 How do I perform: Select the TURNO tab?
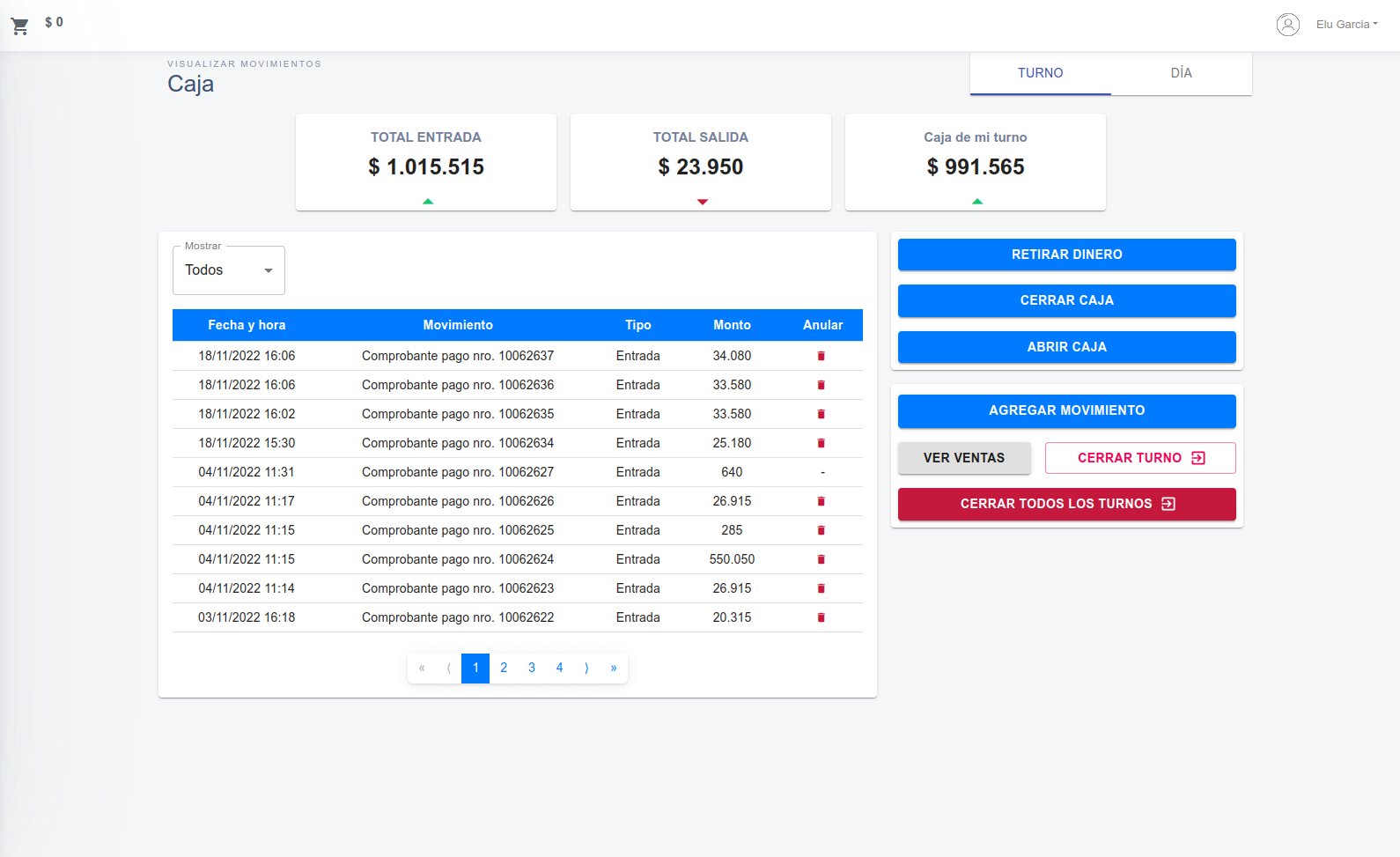click(1040, 73)
